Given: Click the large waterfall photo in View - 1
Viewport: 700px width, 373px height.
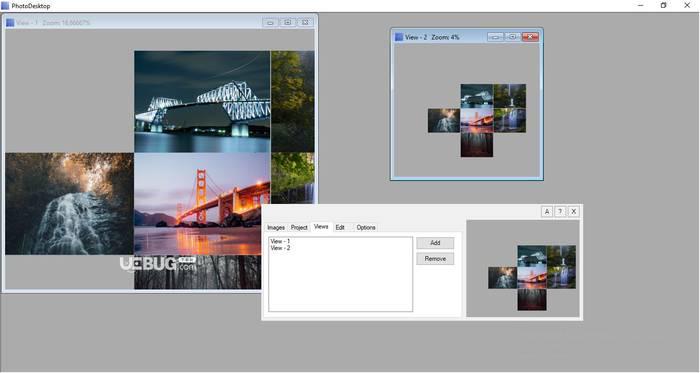Looking at the screenshot, I should [x=70, y=204].
